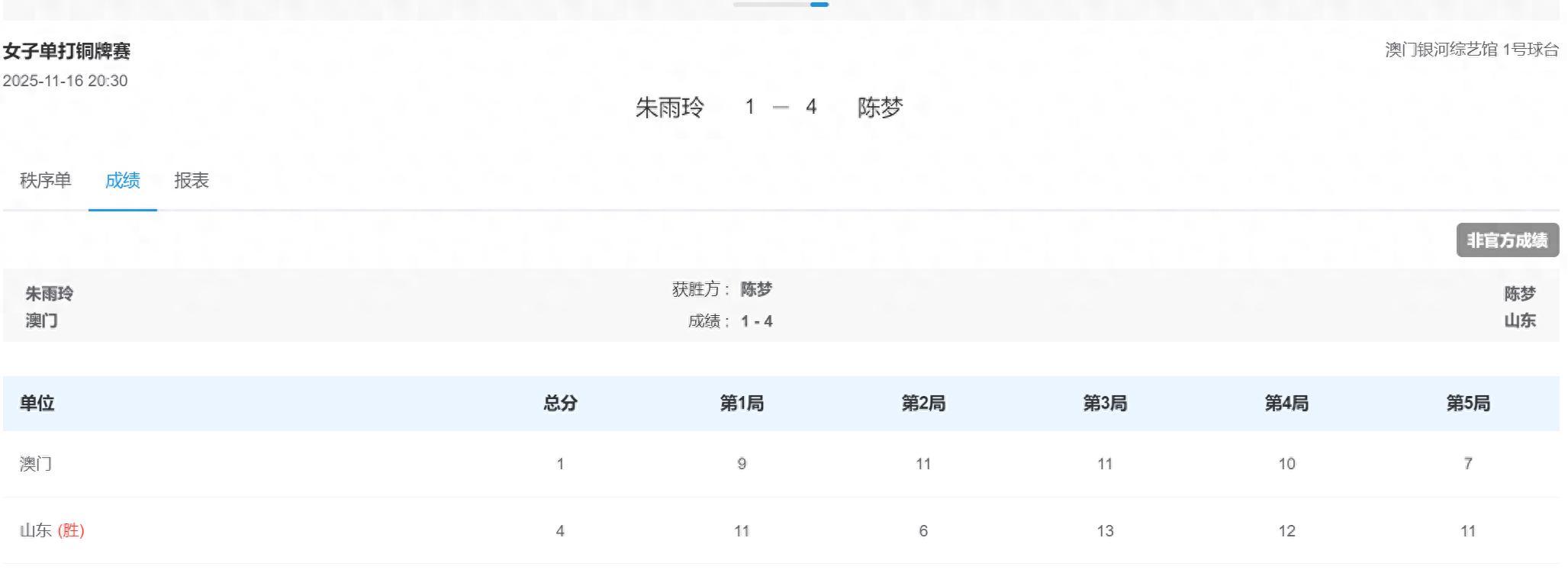
Task: Click the venue text 澳门银河综艺馆 1号球台
Action: pos(1472,50)
